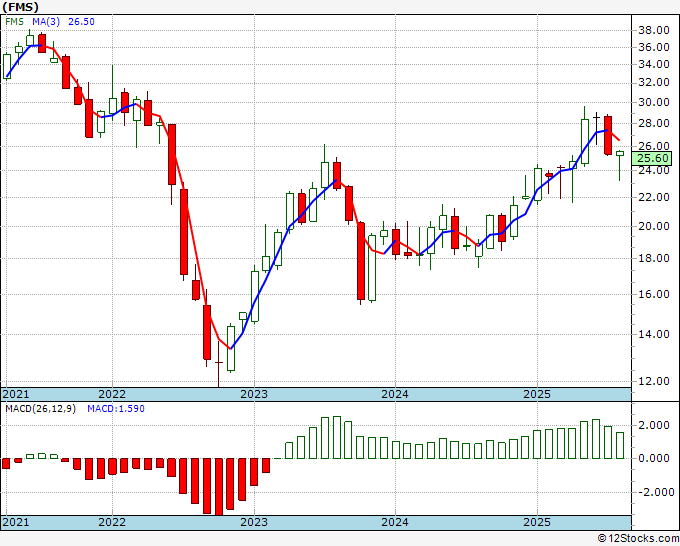Click the 34.00 price axis label

[653, 64]
